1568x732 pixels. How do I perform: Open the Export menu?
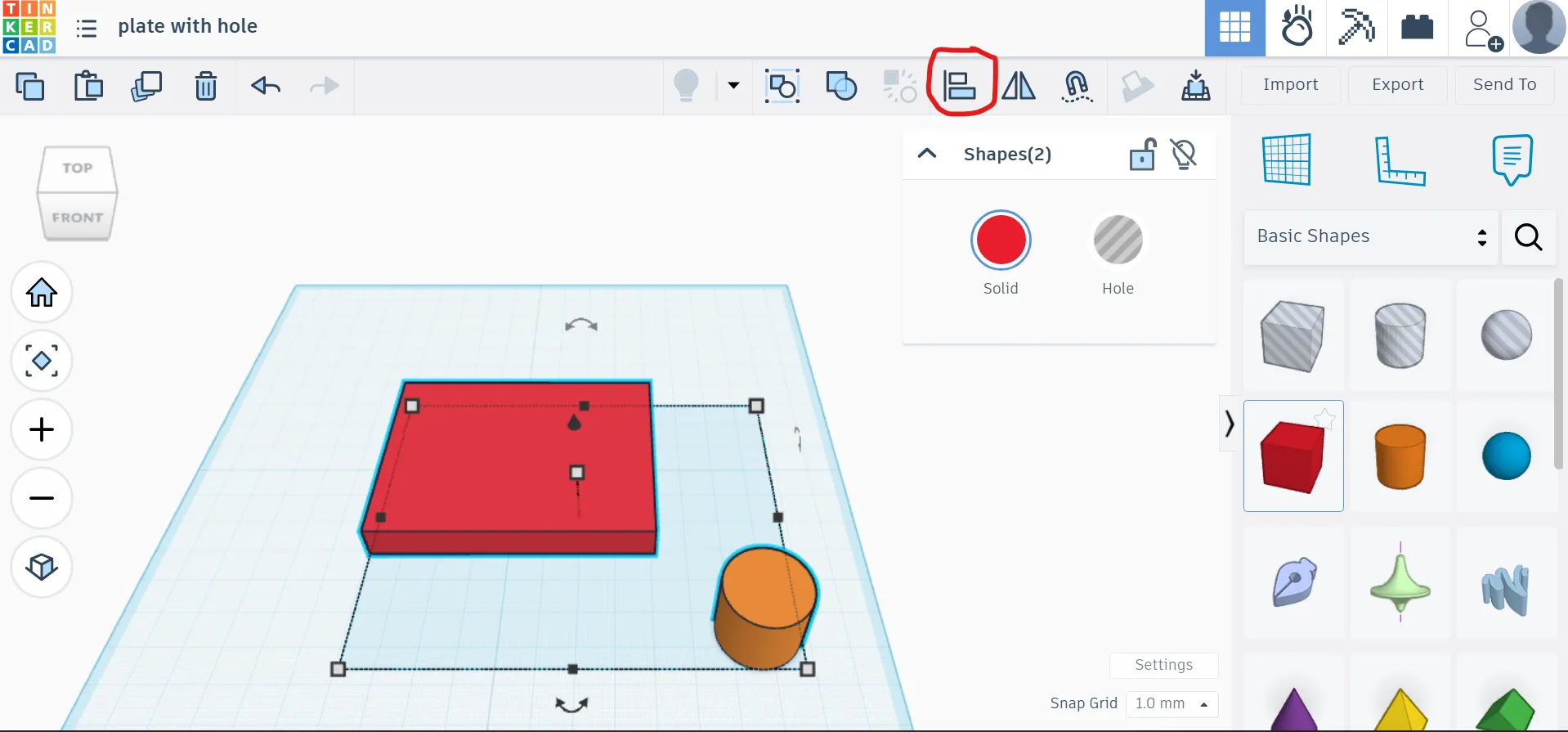coord(1397,84)
